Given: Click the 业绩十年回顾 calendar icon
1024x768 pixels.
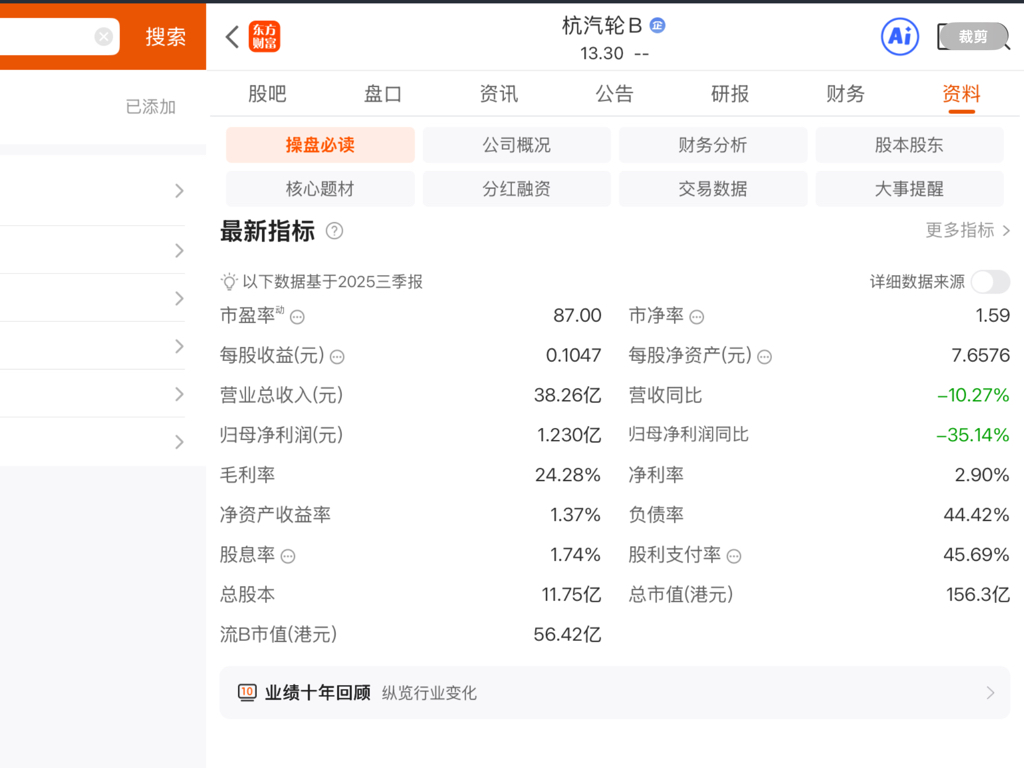Looking at the screenshot, I should pyautogui.click(x=247, y=692).
